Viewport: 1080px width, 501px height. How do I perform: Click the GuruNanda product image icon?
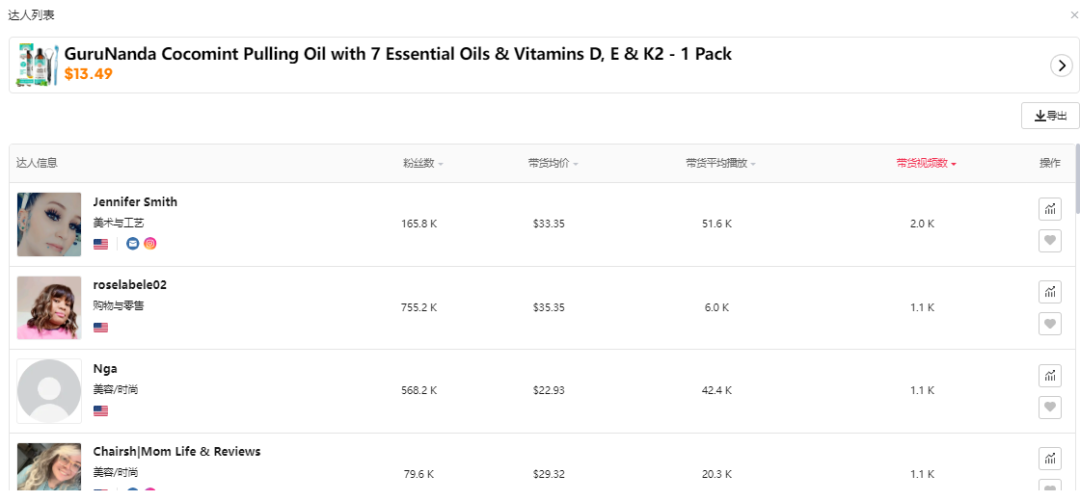(38, 65)
